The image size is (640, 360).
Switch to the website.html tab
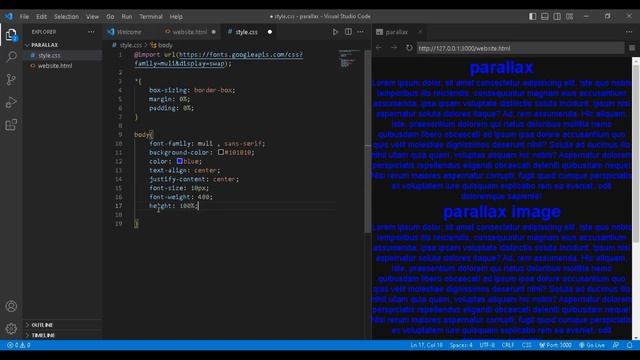coord(190,32)
